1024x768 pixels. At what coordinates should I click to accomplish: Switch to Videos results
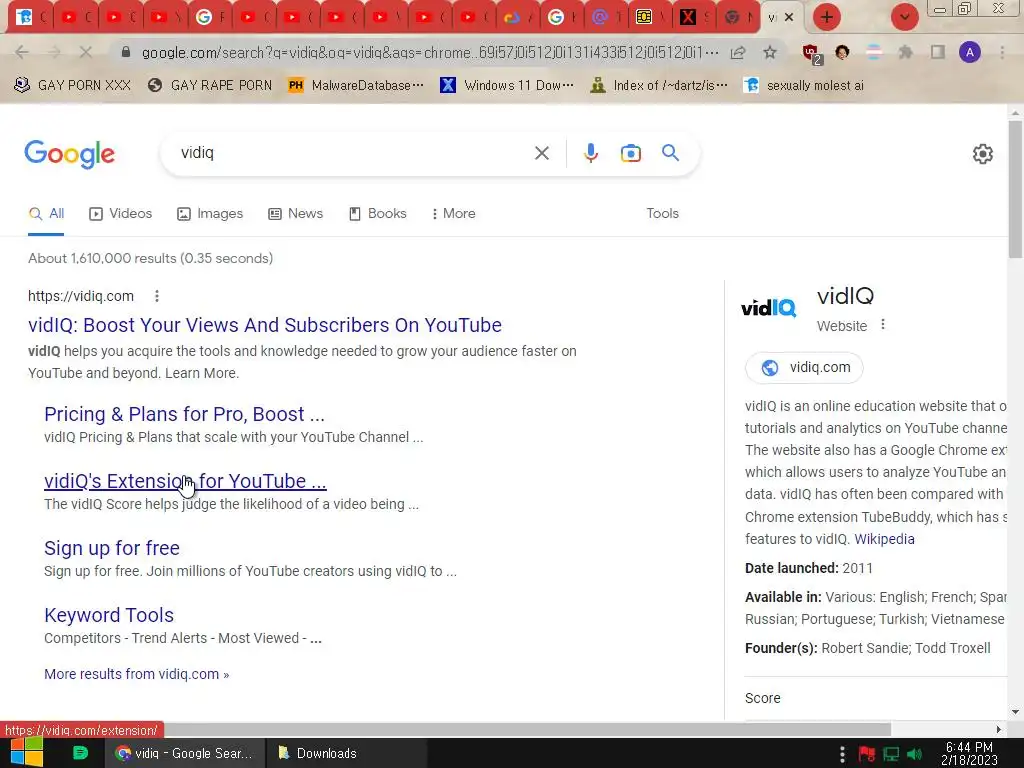point(121,214)
